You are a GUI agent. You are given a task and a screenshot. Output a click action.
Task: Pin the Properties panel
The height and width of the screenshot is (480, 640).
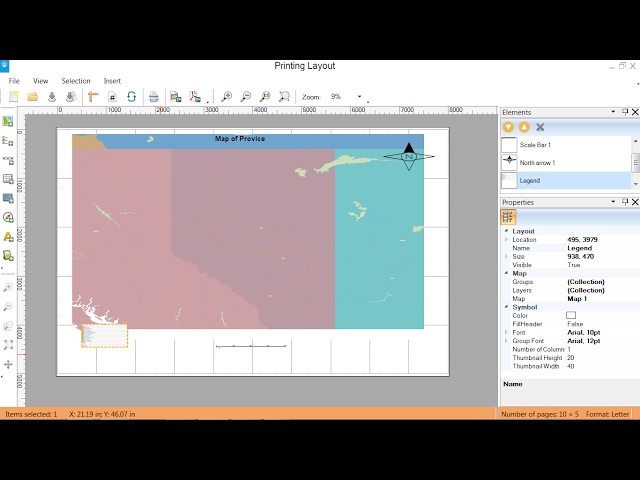[x=625, y=202]
